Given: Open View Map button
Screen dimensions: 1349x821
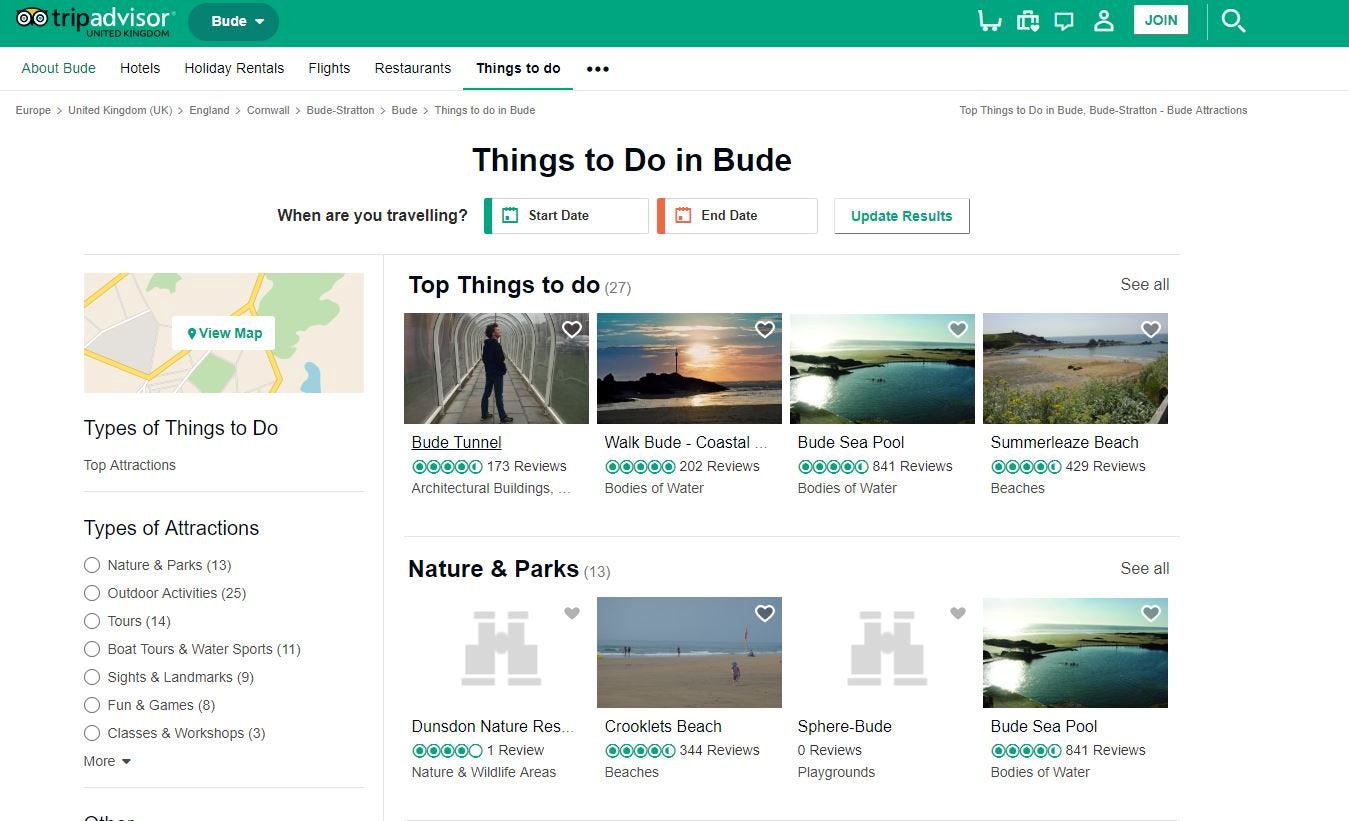Looking at the screenshot, I should pyautogui.click(x=224, y=333).
